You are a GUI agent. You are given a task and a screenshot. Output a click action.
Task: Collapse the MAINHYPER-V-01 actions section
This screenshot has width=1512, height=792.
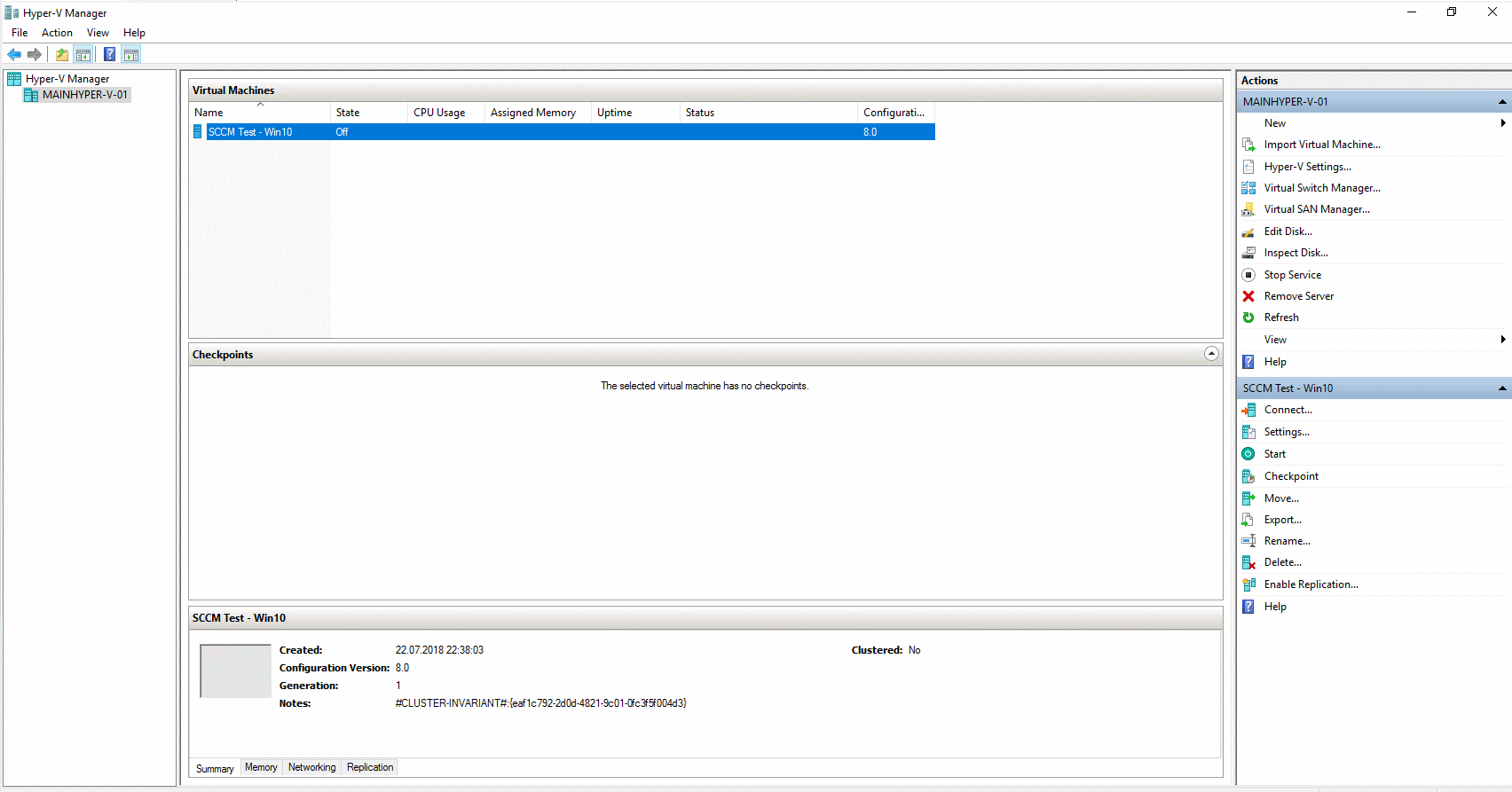coord(1502,102)
